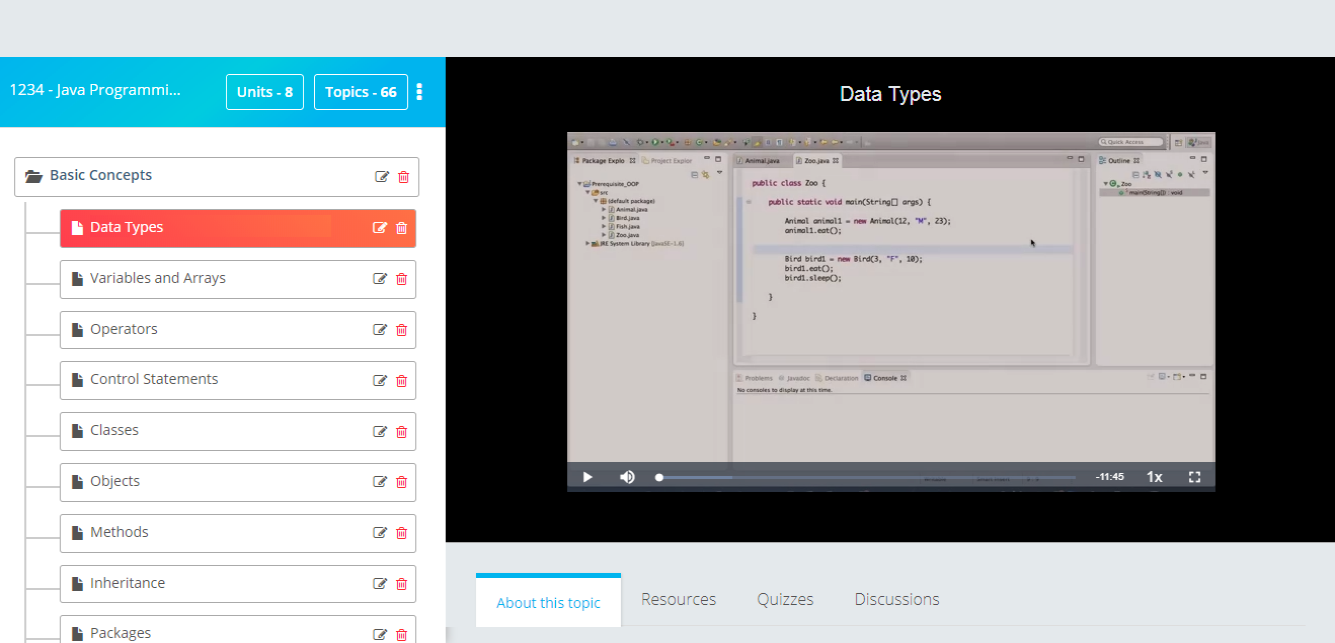Viewport: 1335px width, 643px height.
Task: Switch to the Resources tab
Action: point(678,599)
